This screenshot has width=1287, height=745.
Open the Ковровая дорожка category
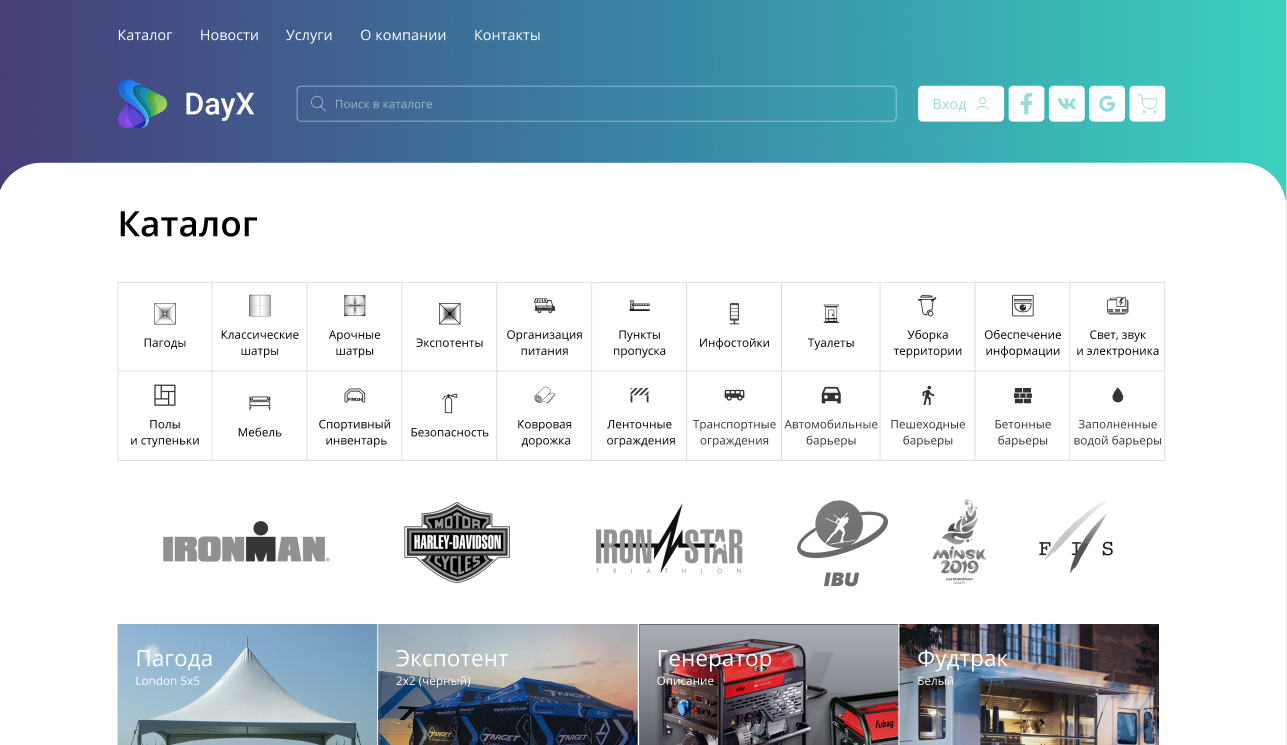point(544,416)
